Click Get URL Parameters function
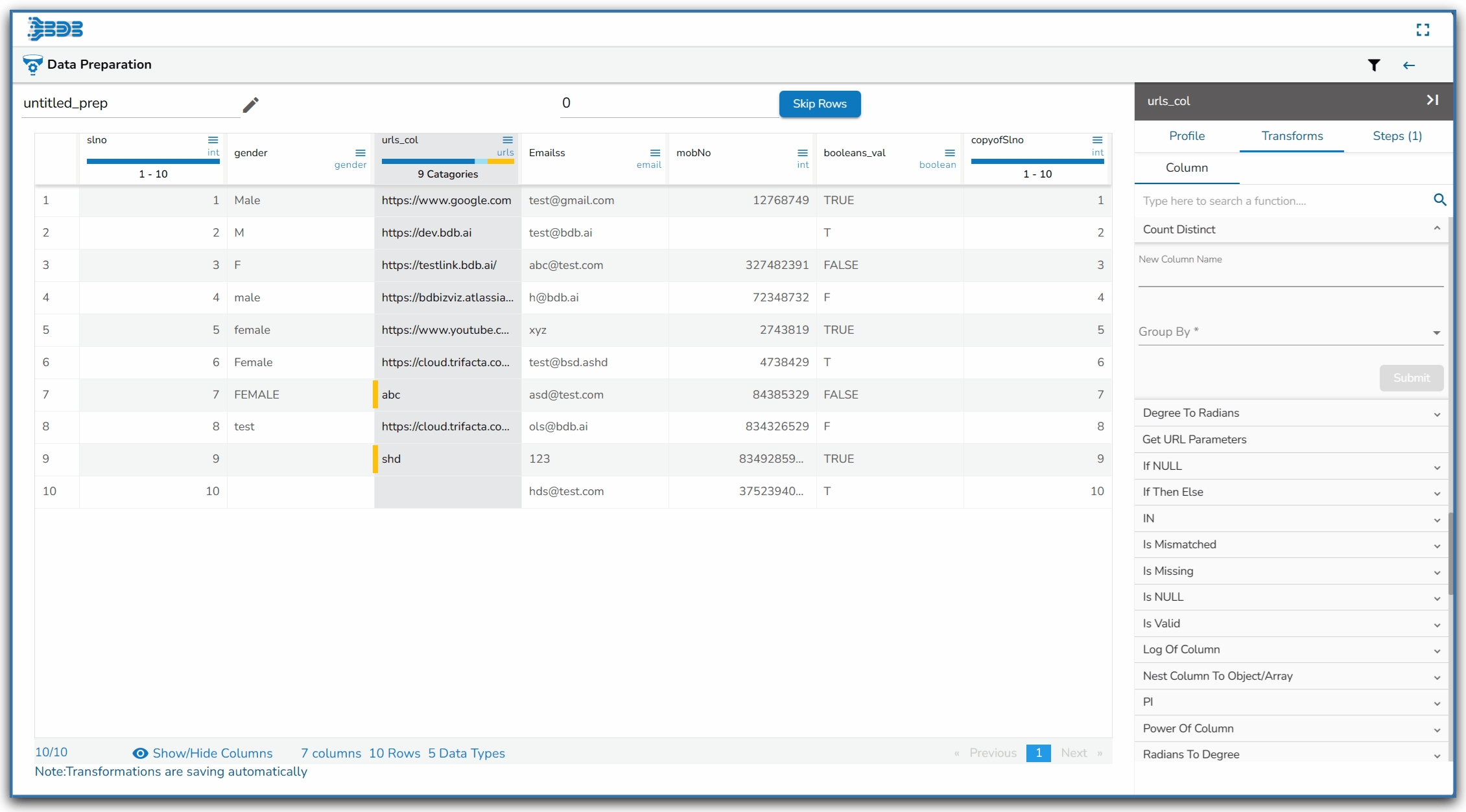 [x=1194, y=439]
